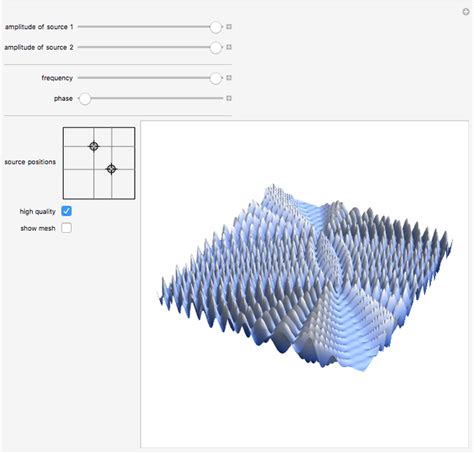Select the upper-left source locator
This screenshot has width=474, height=454.
point(94,146)
